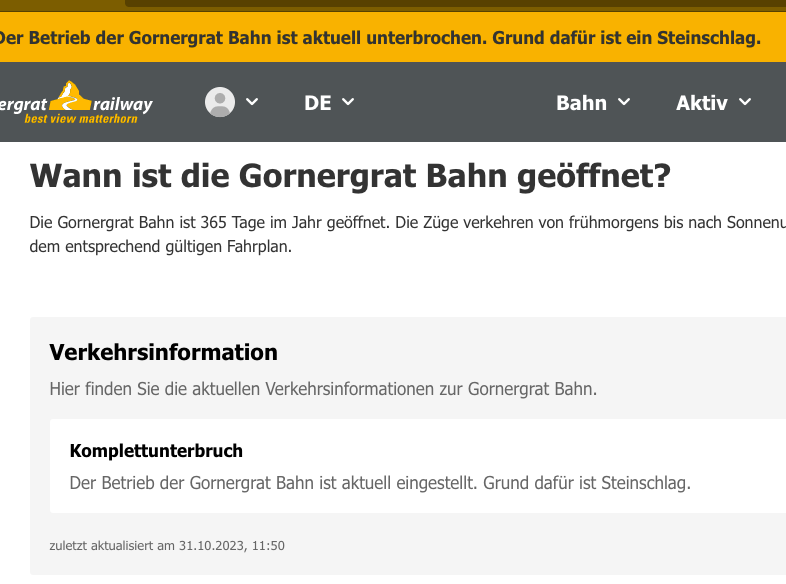Click 'dem entsprechend gültigen Fahrplan' text
This screenshot has width=786, height=584.
click(160, 247)
